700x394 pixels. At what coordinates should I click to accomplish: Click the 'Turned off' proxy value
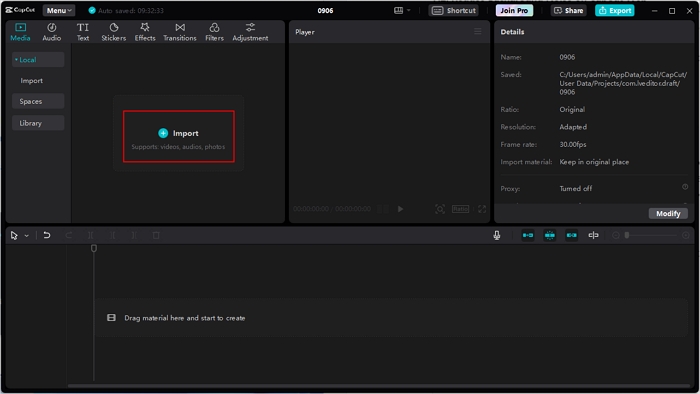click(x=576, y=189)
